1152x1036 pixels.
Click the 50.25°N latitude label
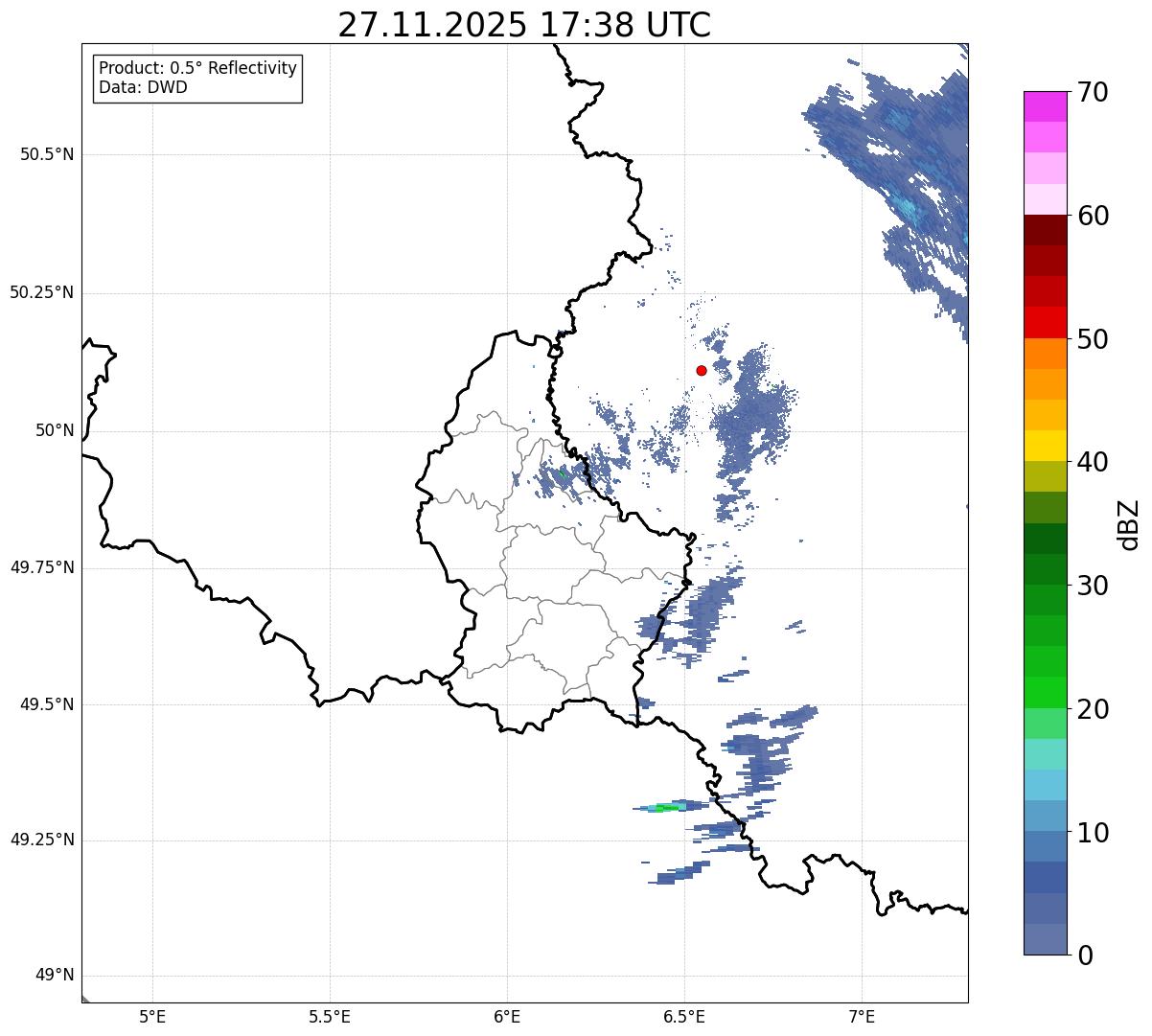[42, 293]
